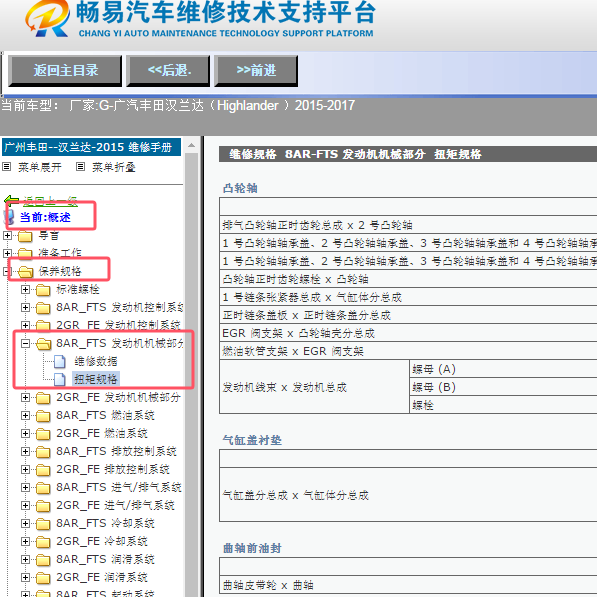This screenshot has height=597, width=597.
Task: Expand 8AR_FTS 排放控制系统 node
Action: point(25,452)
